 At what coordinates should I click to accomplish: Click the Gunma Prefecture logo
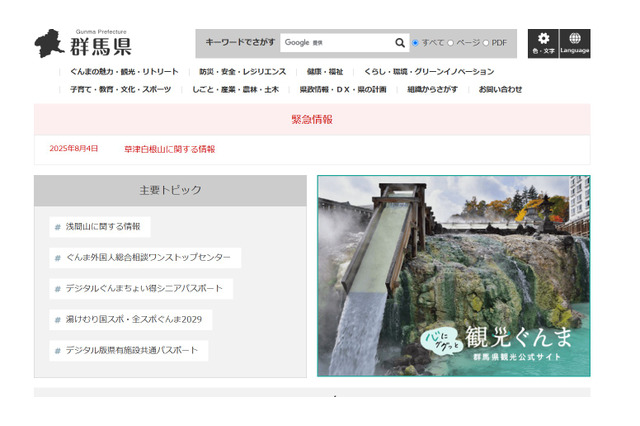83,44
